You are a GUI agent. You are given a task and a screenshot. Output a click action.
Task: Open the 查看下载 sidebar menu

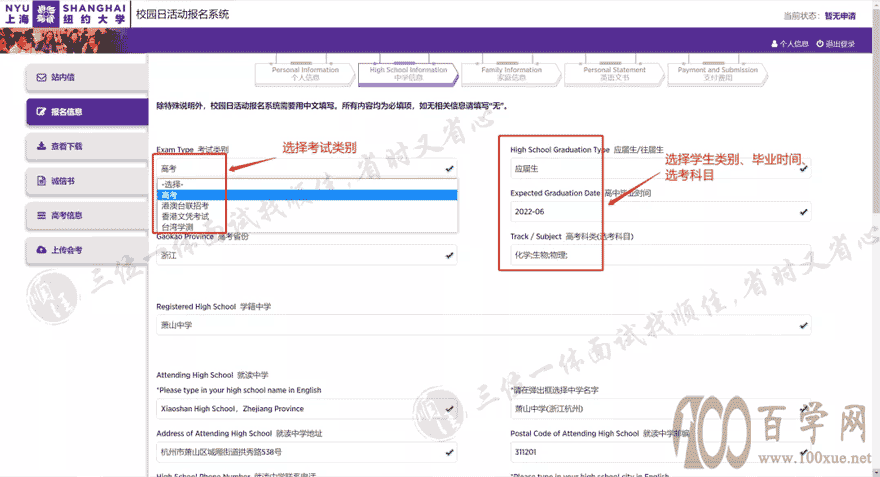(87, 146)
